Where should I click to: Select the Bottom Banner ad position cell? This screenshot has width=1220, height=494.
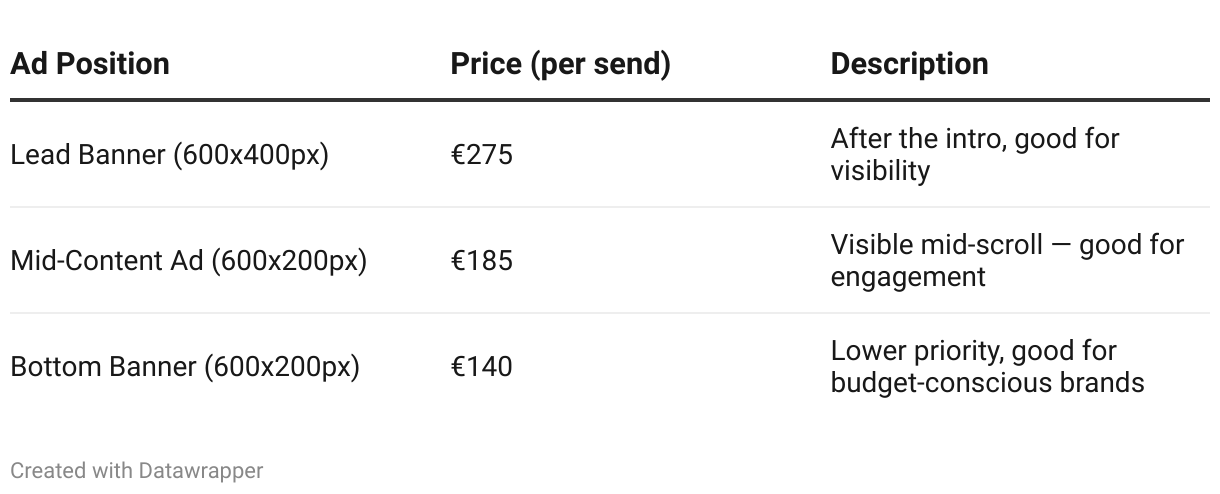click(x=184, y=367)
